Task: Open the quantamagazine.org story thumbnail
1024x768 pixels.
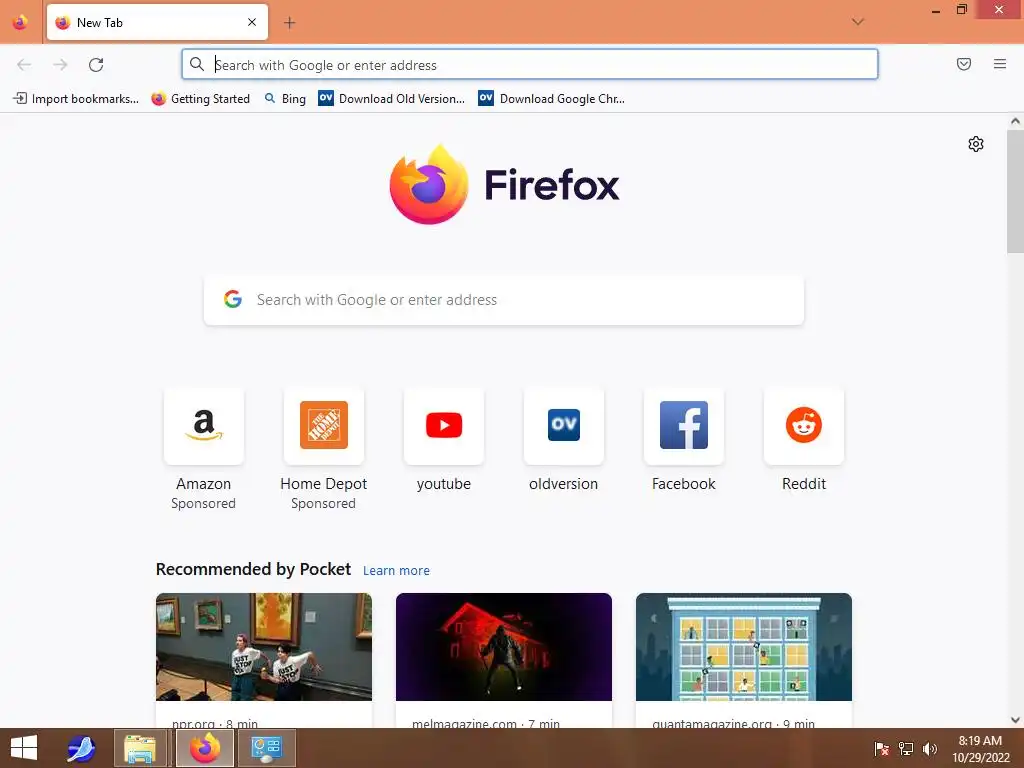Action: point(744,647)
